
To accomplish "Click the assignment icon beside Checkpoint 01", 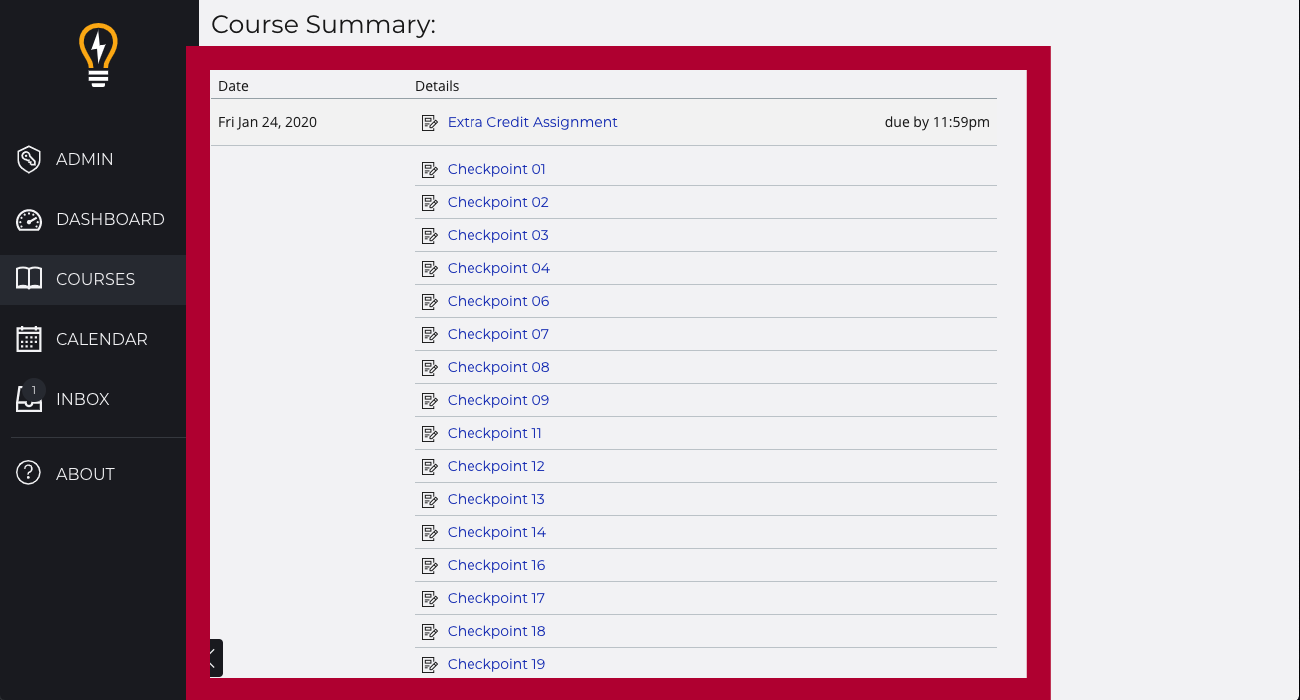I will tap(430, 170).
